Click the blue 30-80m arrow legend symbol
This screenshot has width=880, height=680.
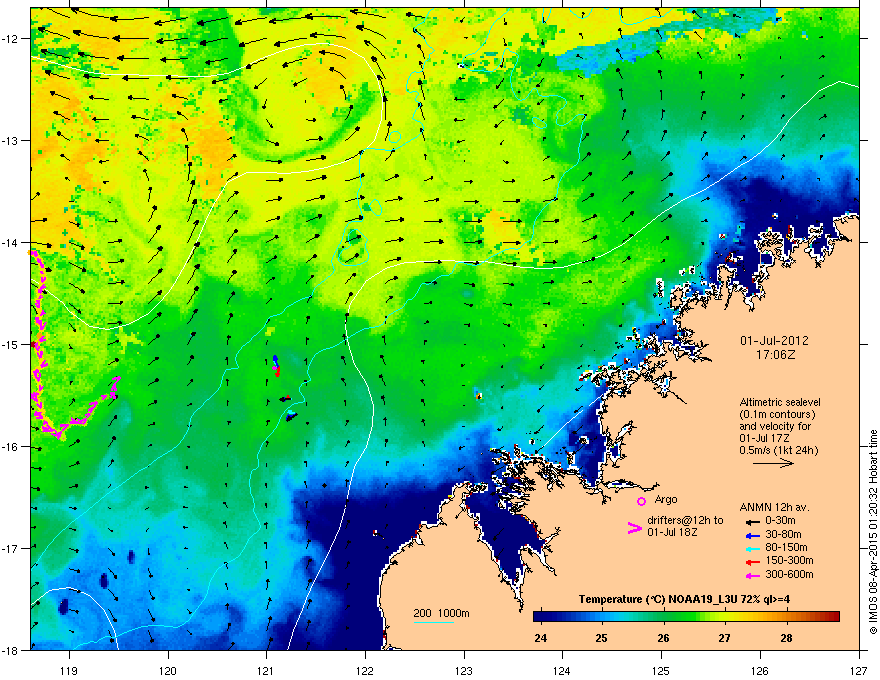point(753,535)
